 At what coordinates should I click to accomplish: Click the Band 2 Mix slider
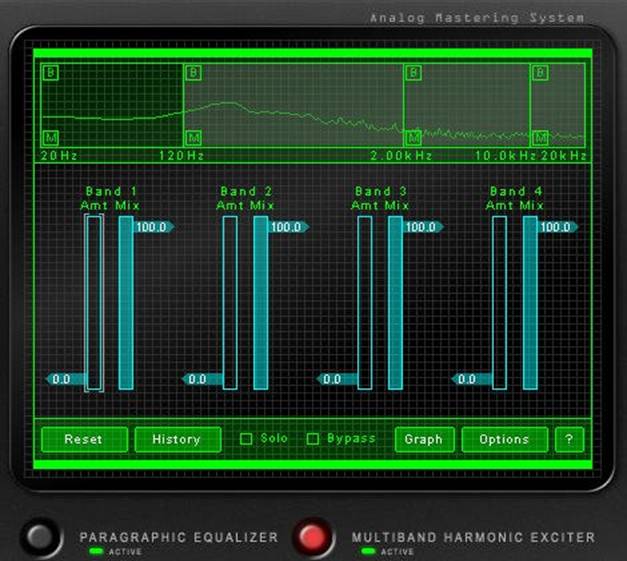click(261, 302)
